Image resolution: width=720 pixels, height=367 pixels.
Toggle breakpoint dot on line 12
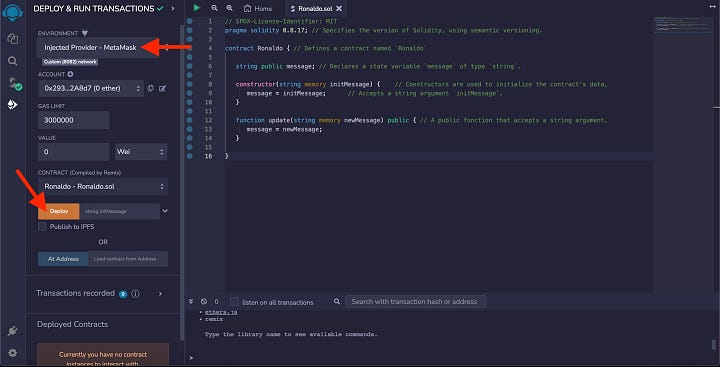189,120
